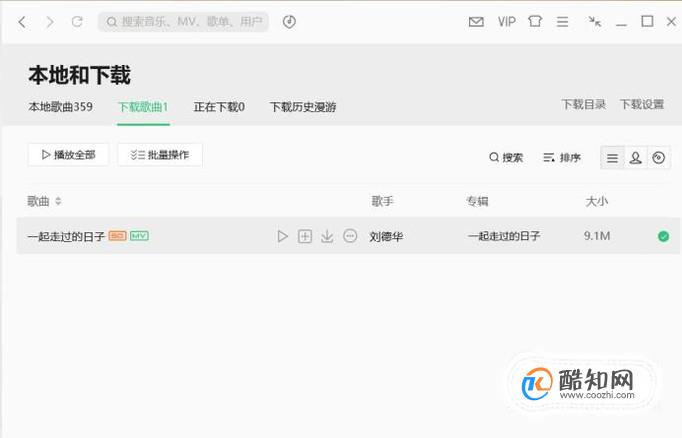The image size is (682, 438).
Task: Download 一起走过的日子 via row icon
Action: 327,236
